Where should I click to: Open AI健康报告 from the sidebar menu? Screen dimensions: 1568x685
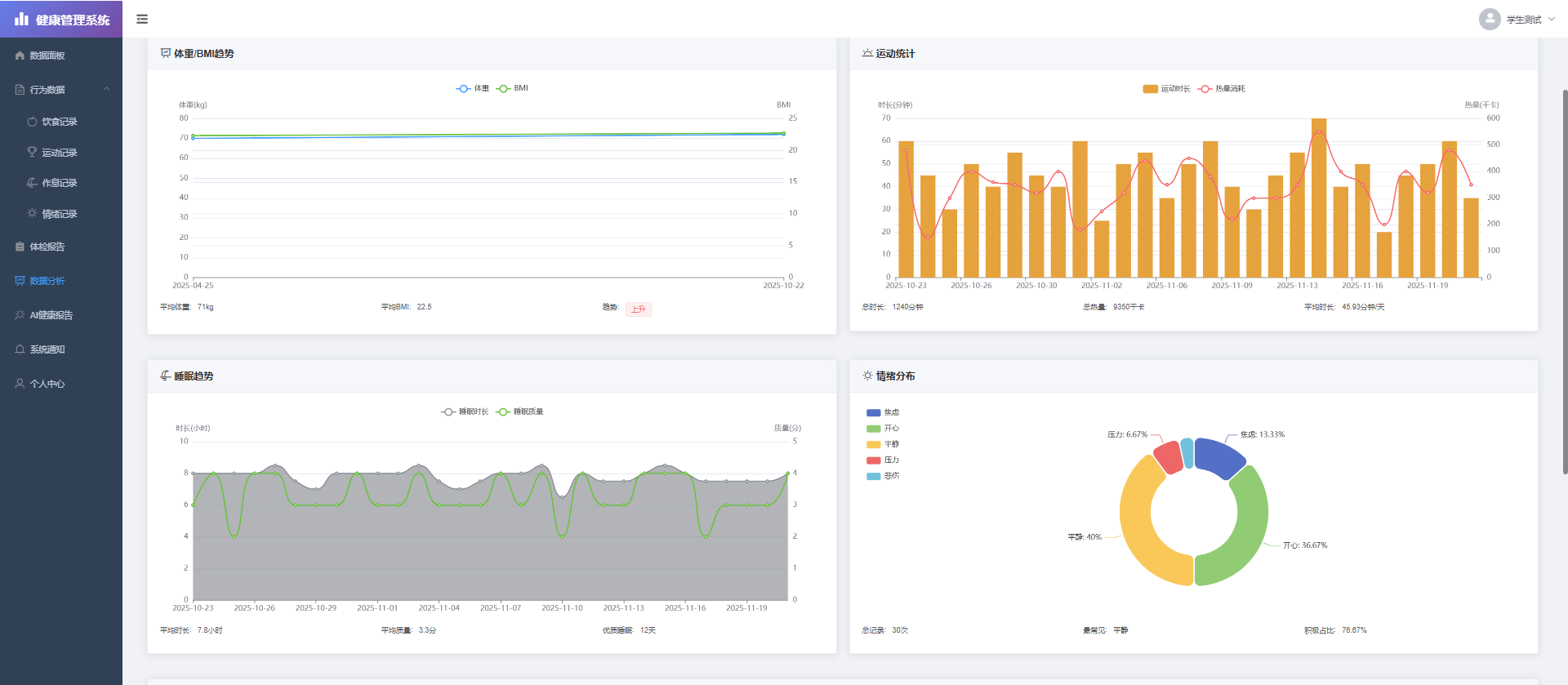click(61, 315)
